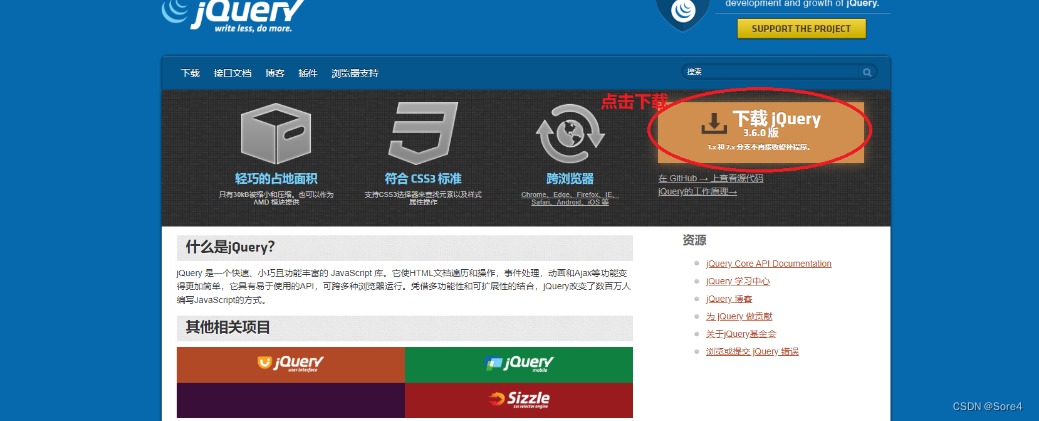Open the purple project tile
Viewport: 1039px width, 421px height.
291,400
